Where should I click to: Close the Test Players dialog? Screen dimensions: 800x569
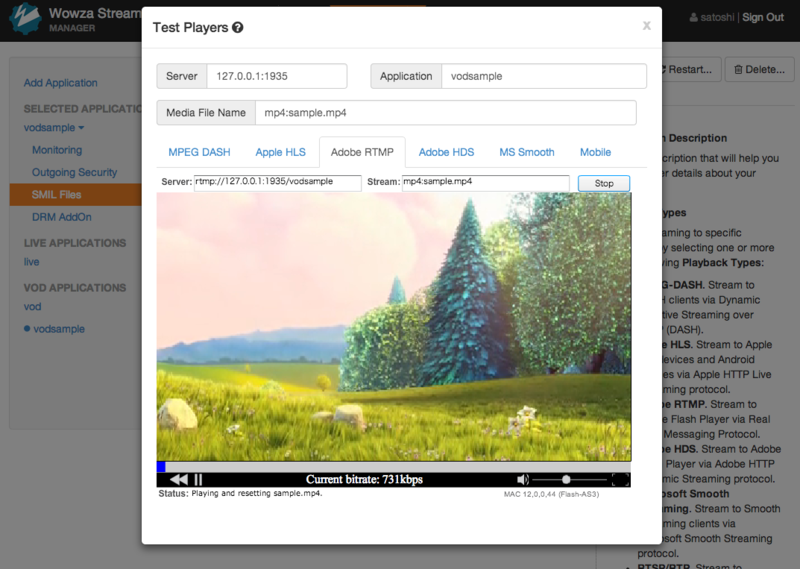(646, 26)
